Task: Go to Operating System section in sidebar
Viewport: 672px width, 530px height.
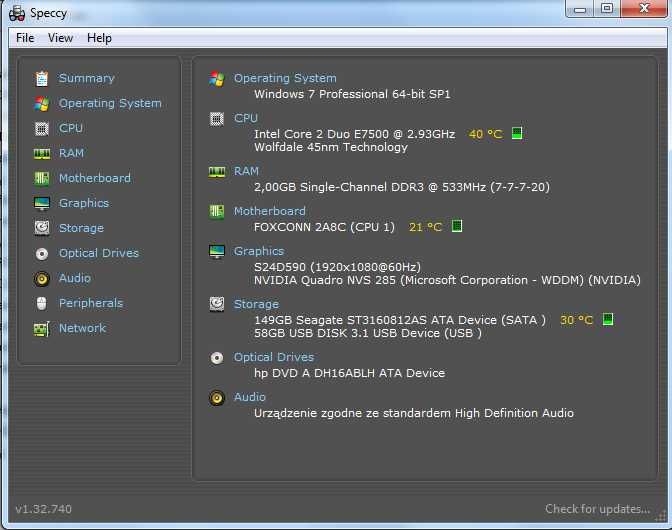Action: pos(110,103)
